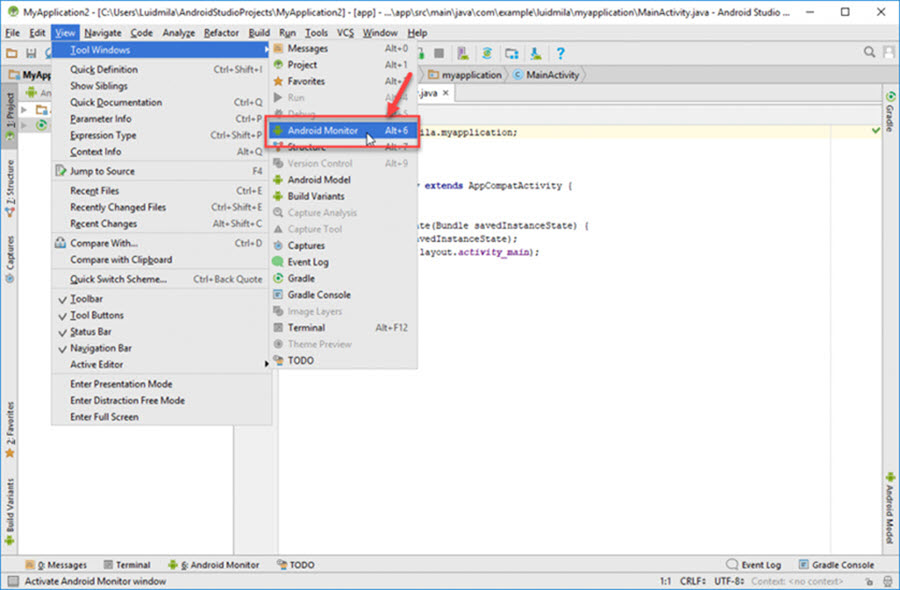This screenshot has height=590, width=900.
Task: Open the Messages tab in bottom bar
Action: coord(57,565)
